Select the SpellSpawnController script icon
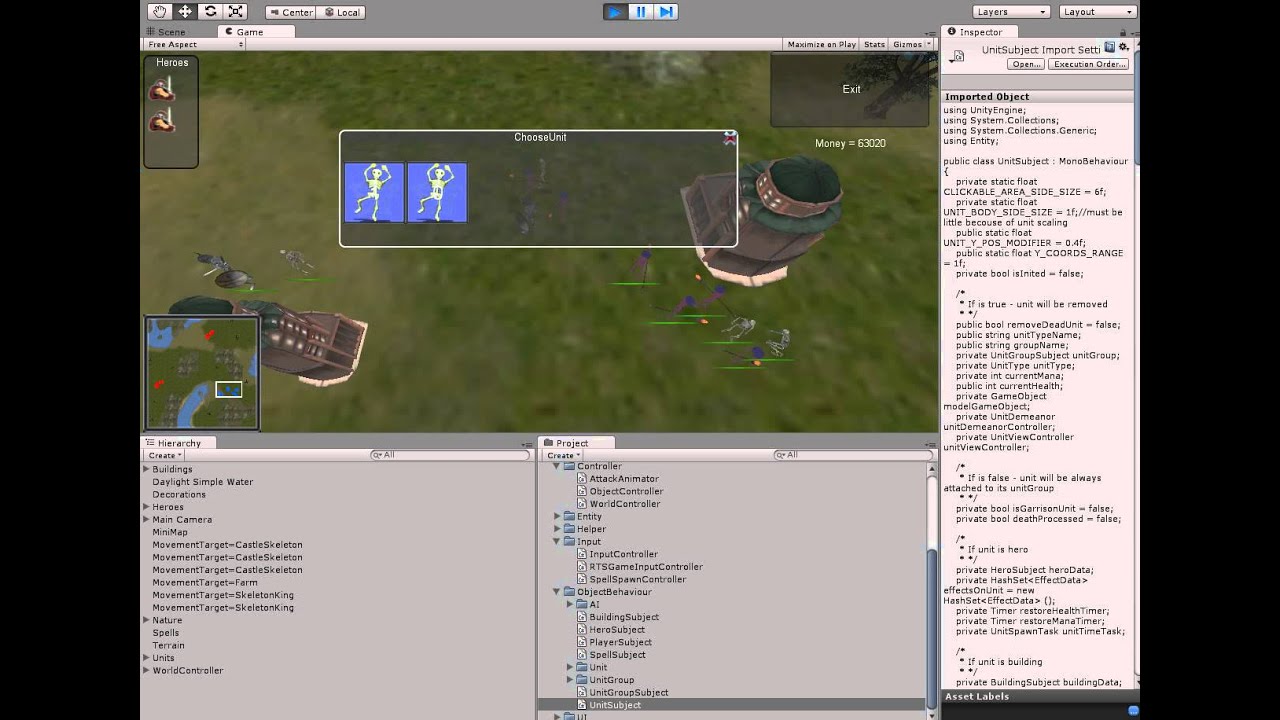 coord(582,579)
